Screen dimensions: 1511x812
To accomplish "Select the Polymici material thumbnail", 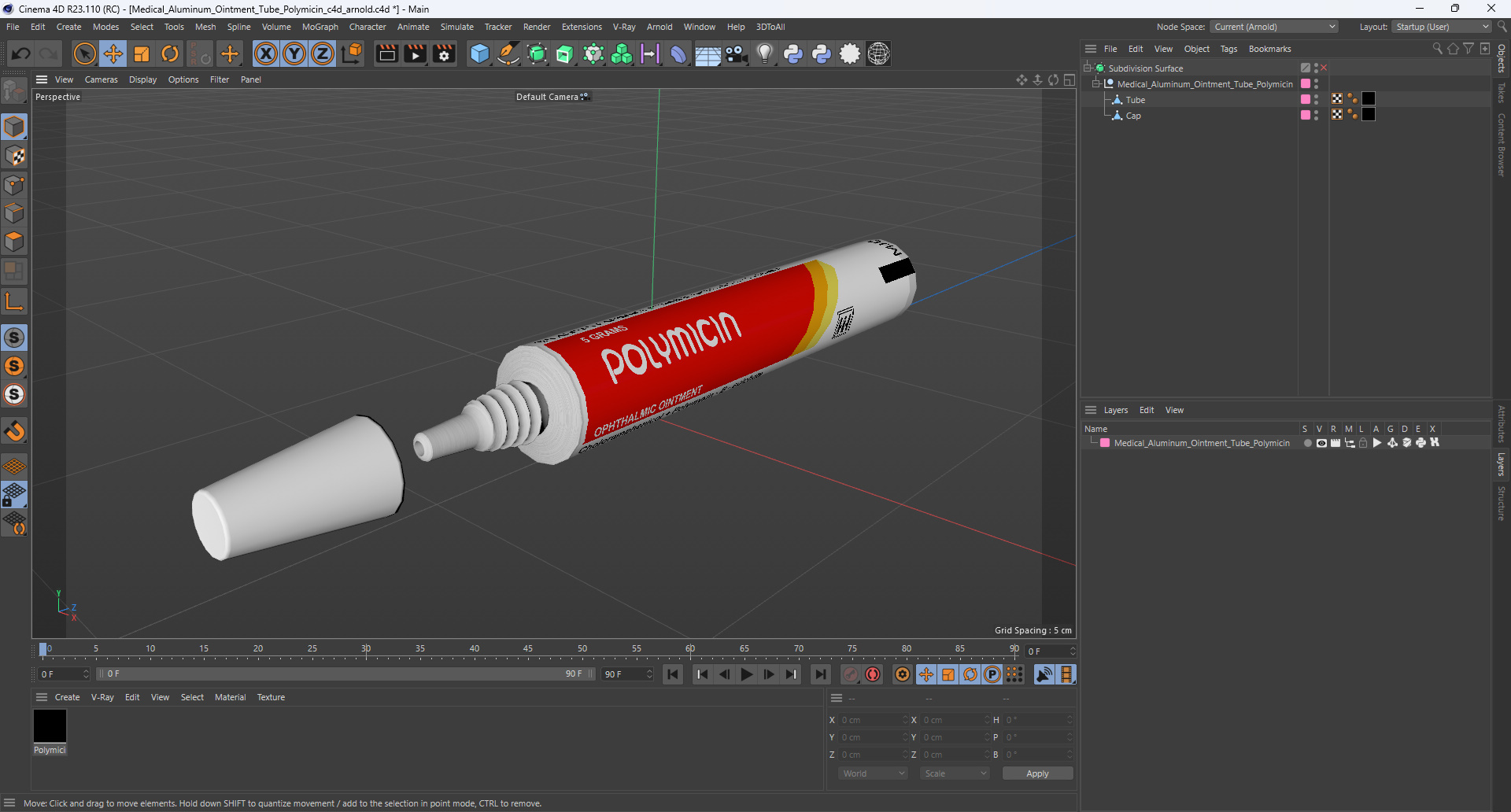I will 50,725.
